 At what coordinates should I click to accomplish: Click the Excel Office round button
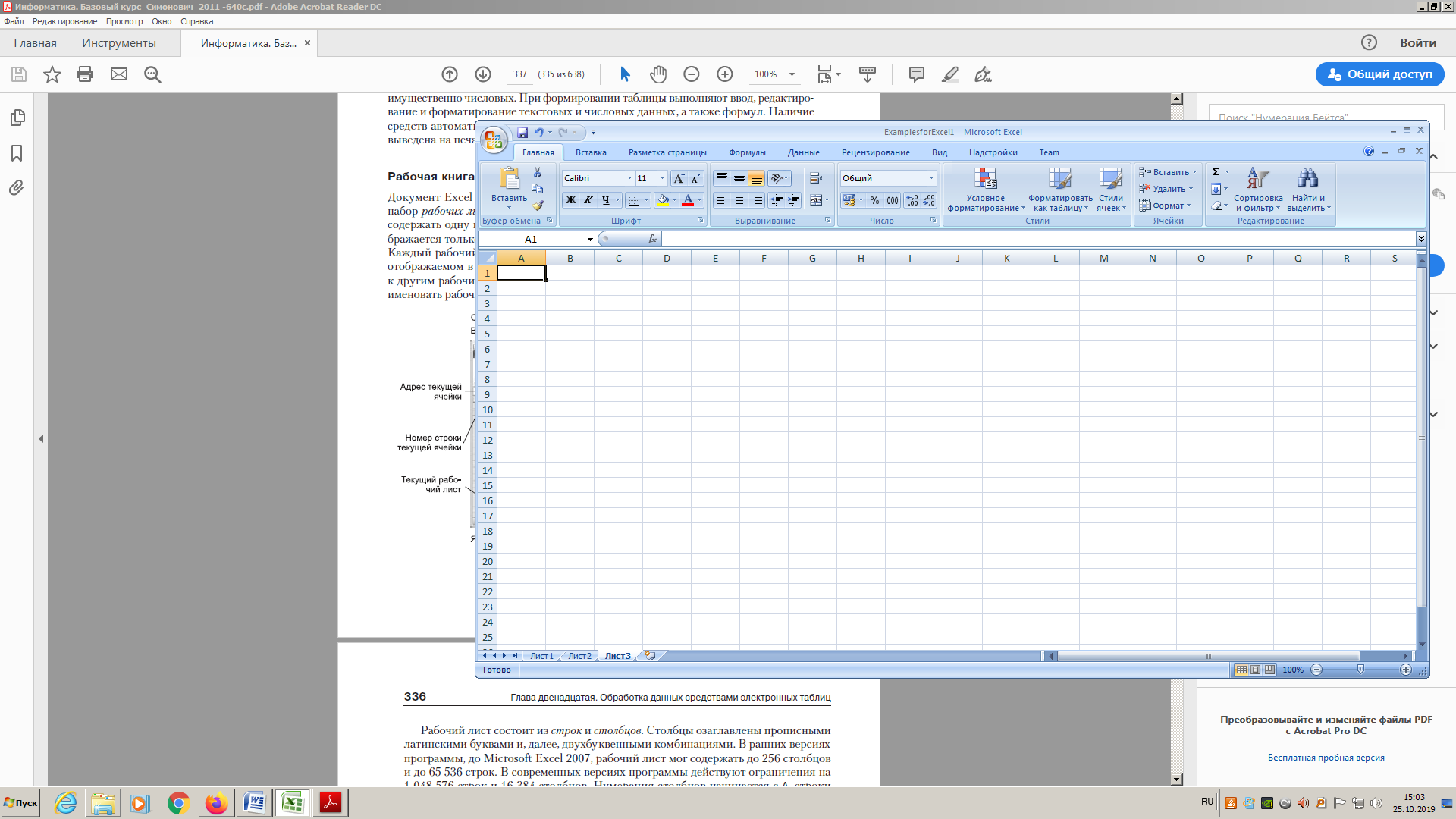point(494,140)
